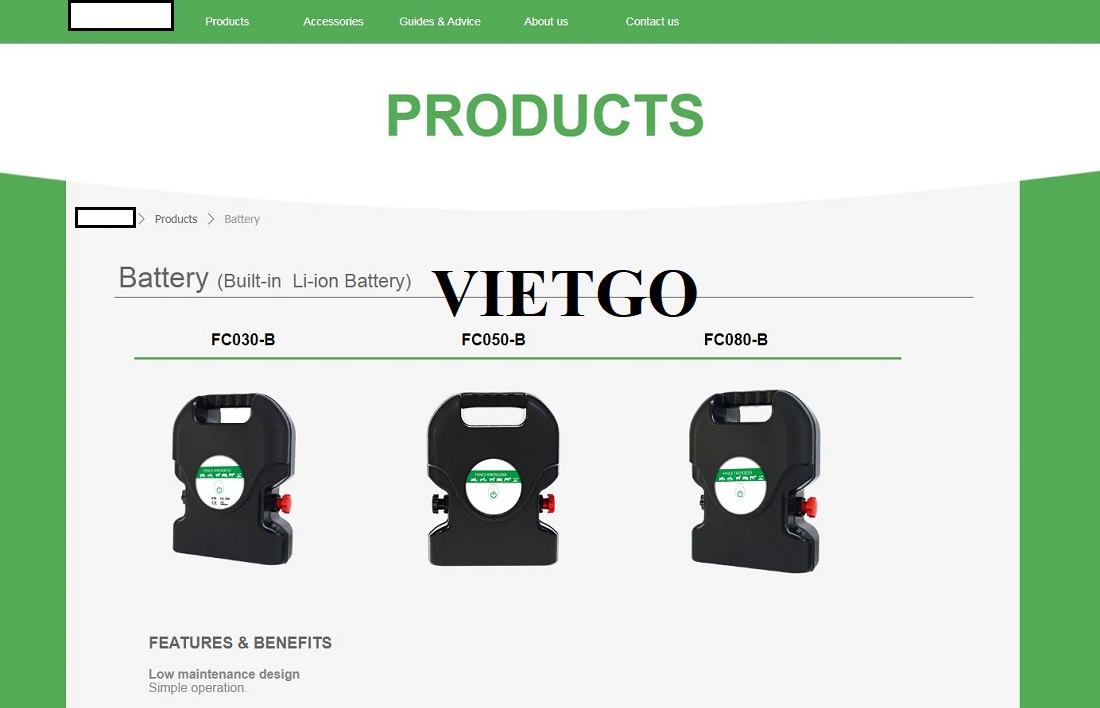This screenshot has height=708, width=1100.
Task: Open the Contact us page
Action: (x=652, y=22)
